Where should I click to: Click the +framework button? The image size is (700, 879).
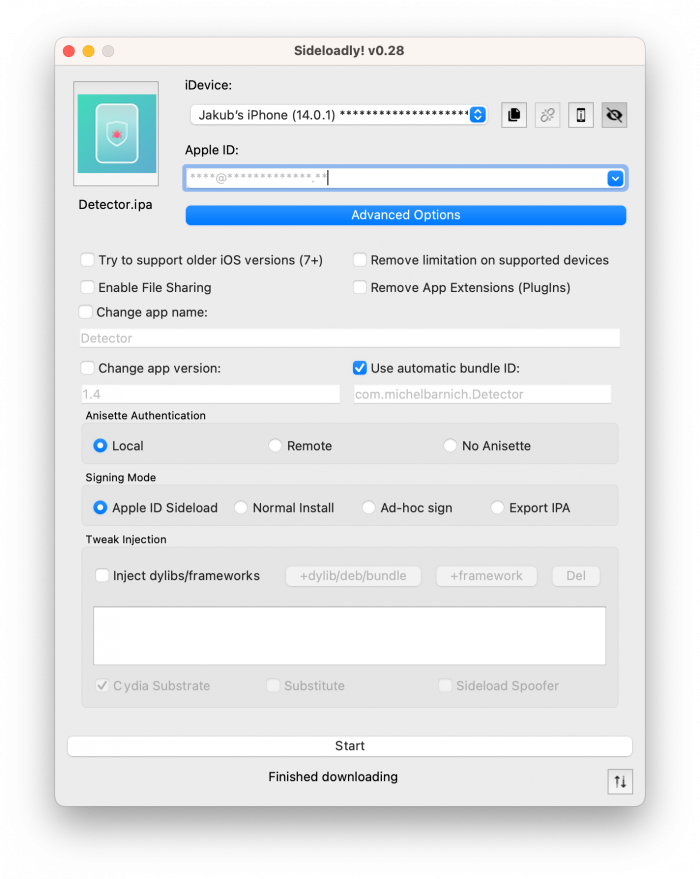click(486, 576)
